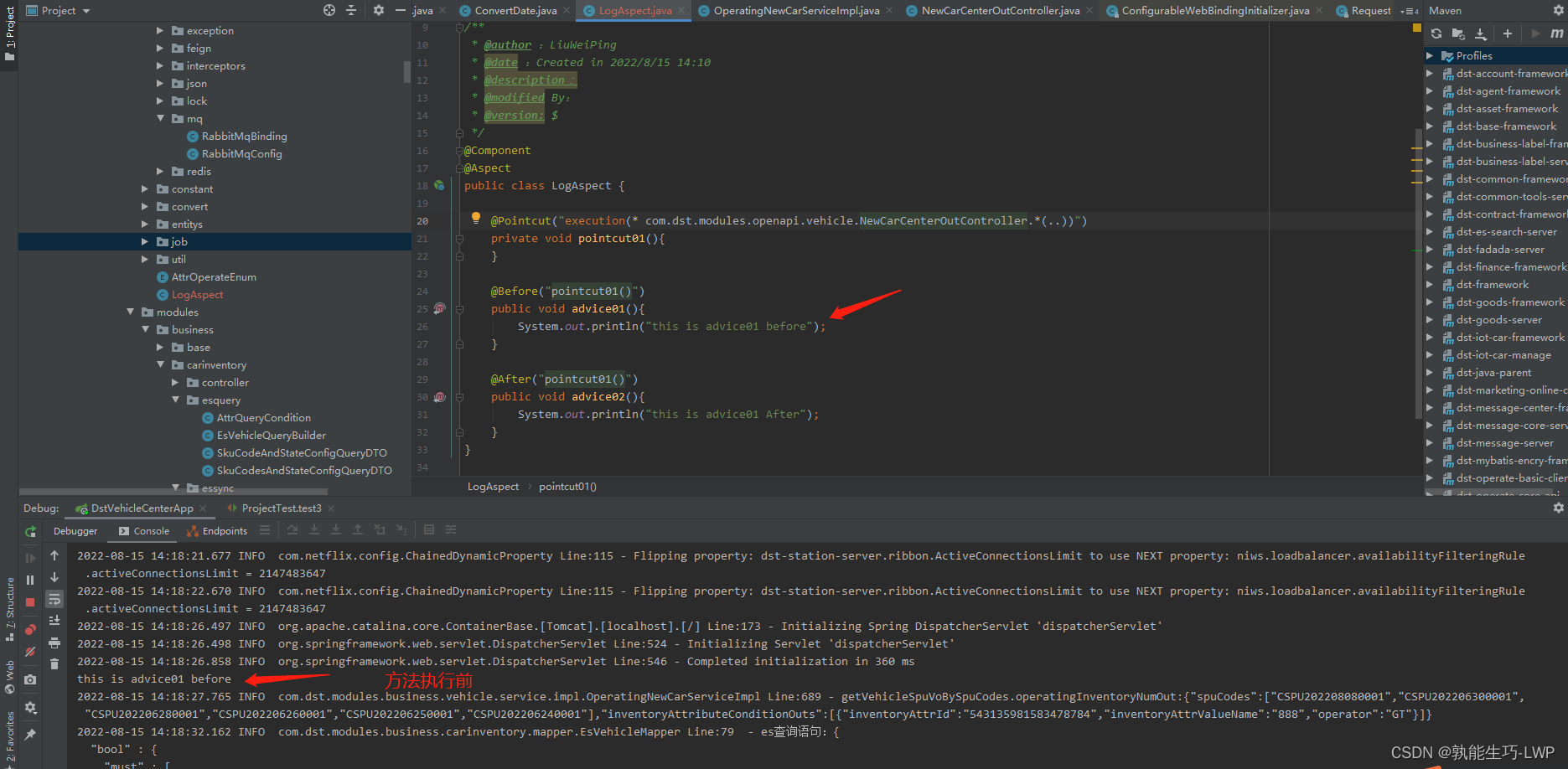Execute Maven goal using the m icon
1568x769 pixels.
pos(1557,34)
